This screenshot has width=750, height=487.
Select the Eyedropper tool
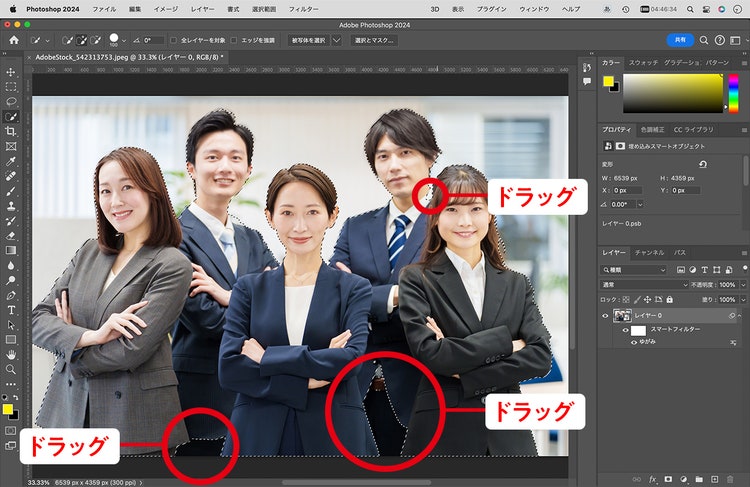[11, 161]
